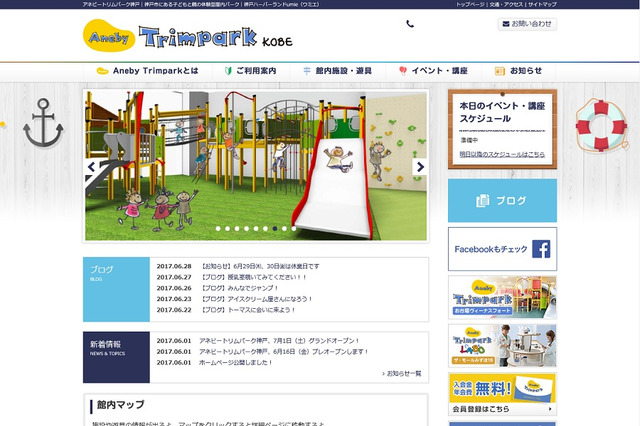Open the 交通・アクセス link
This screenshot has width=640, height=426.
tap(506, 4)
